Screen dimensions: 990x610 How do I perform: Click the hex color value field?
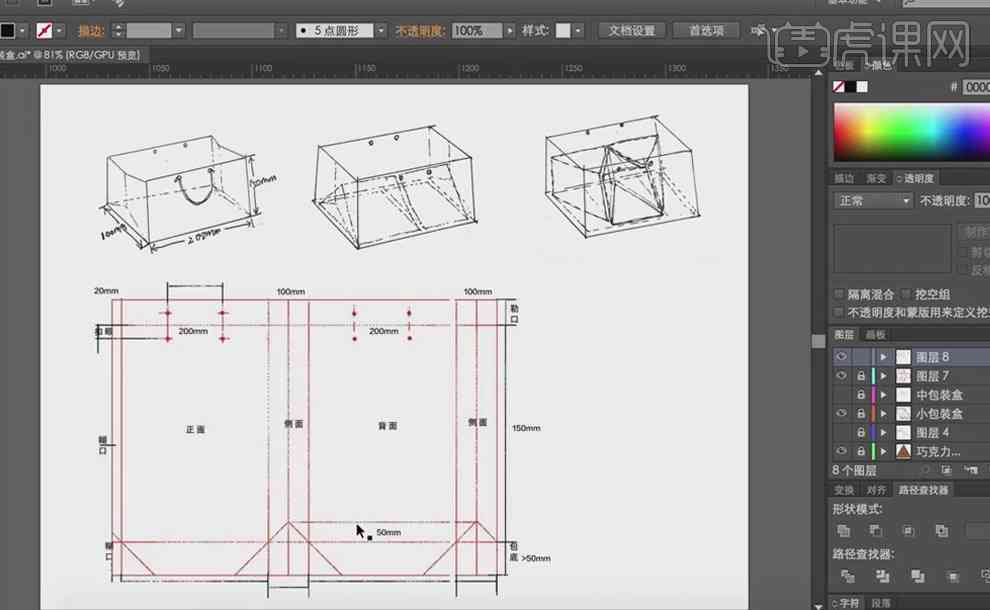click(976, 87)
